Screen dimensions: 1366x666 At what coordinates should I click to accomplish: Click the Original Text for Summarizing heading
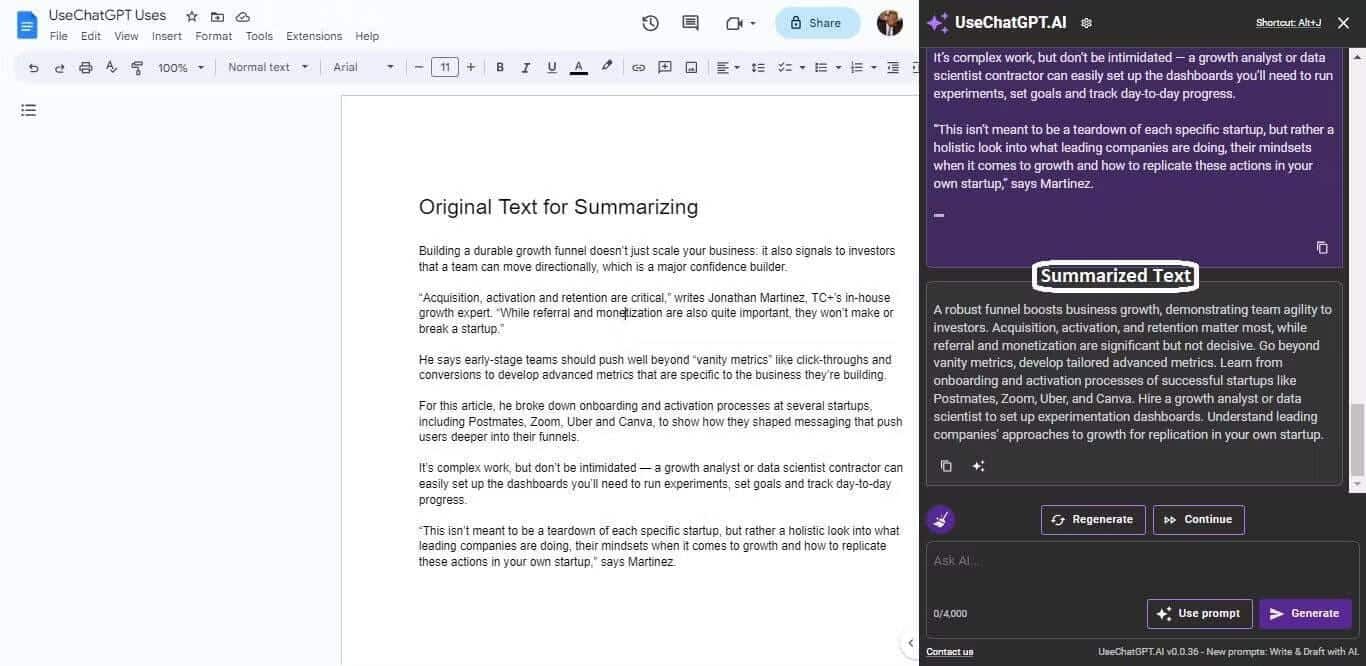(x=558, y=207)
